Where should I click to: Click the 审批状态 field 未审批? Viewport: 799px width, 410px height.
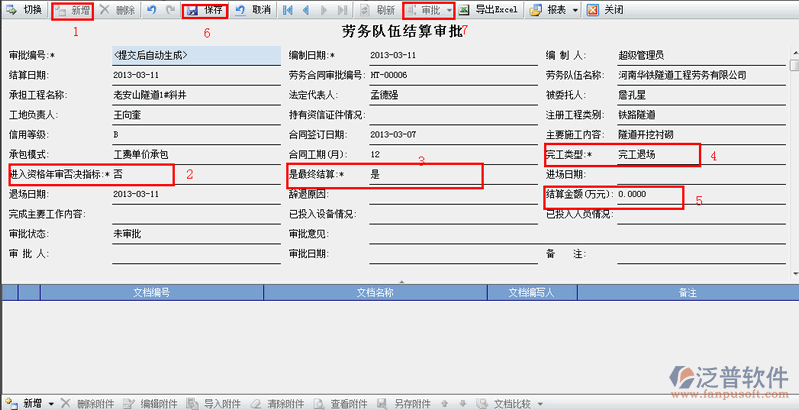coord(196,234)
